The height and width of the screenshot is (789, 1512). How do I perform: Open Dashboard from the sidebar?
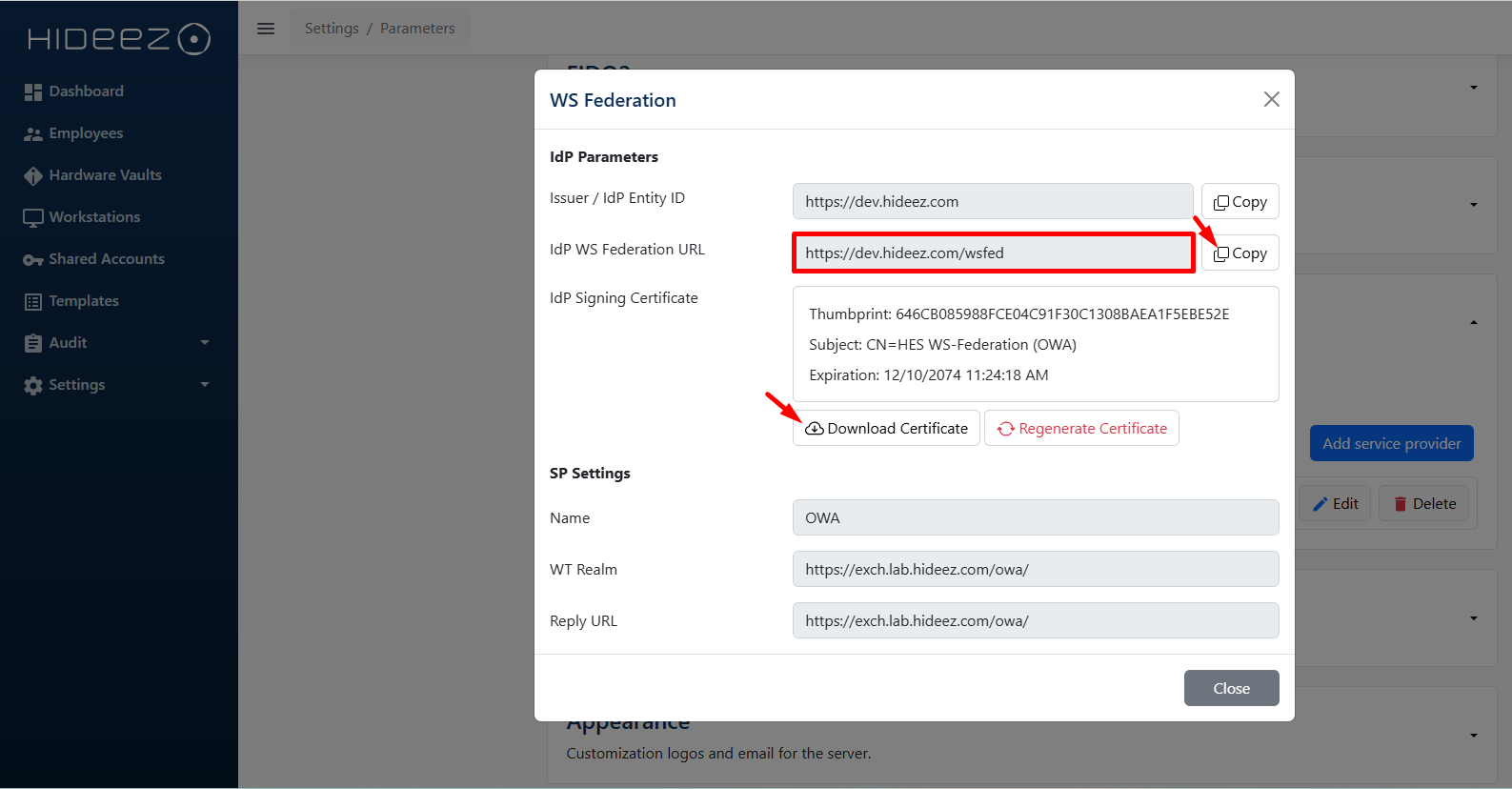(x=86, y=91)
